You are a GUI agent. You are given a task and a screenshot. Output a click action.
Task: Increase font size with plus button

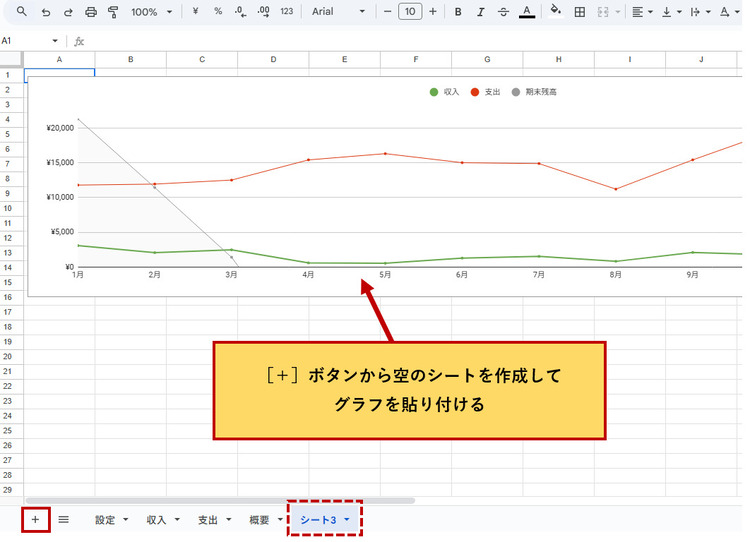tap(433, 11)
